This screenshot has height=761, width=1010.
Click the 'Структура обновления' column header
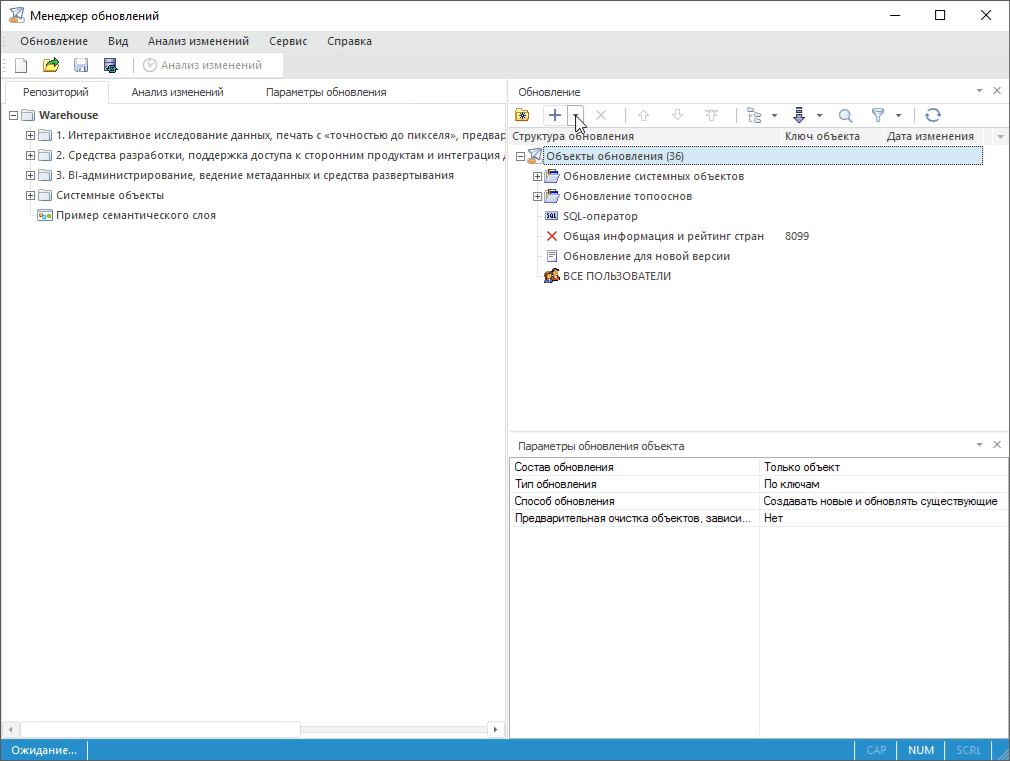click(645, 137)
